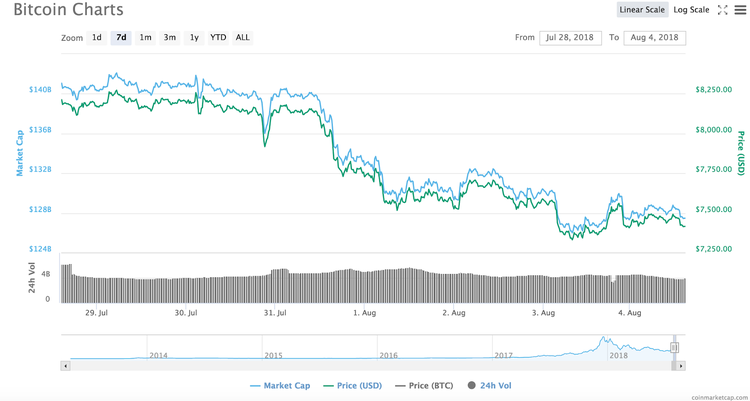Click the 29. Jul date label
Image resolution: width=750 pixels, height=401 pixels.
pos(97,313)
